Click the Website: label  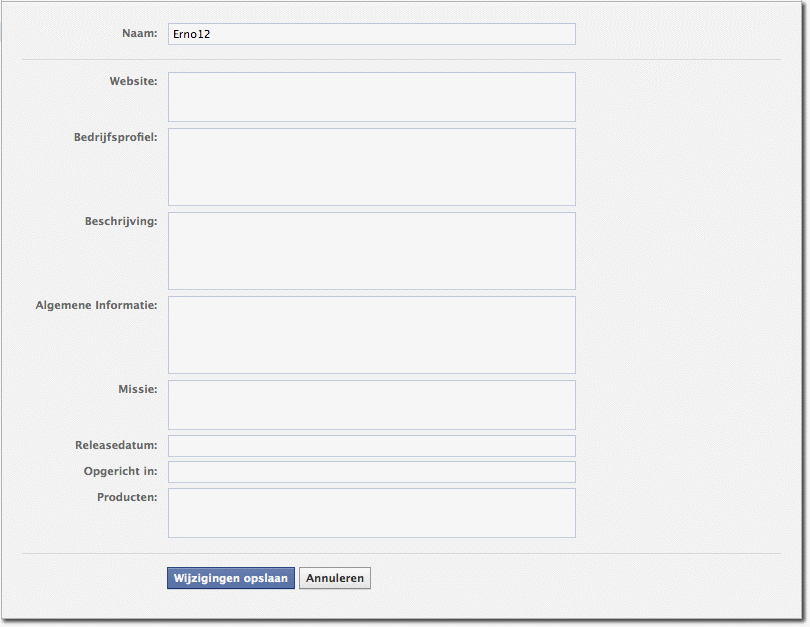[x=133, y=81]
